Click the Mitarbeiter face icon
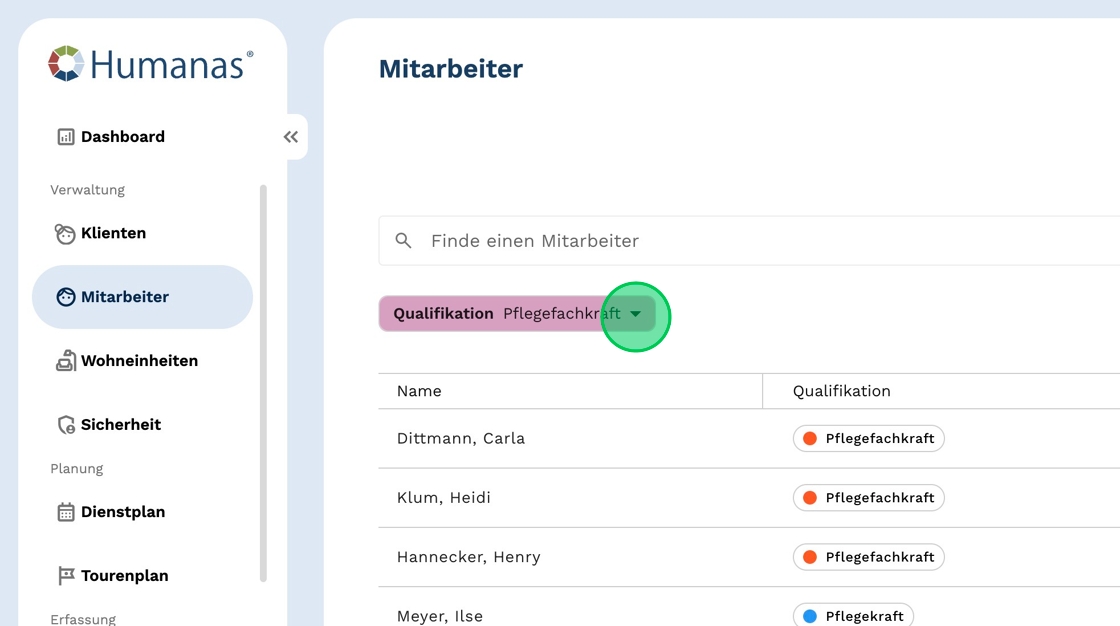This screenshot has width=1120, height=626. pos(66,297)
